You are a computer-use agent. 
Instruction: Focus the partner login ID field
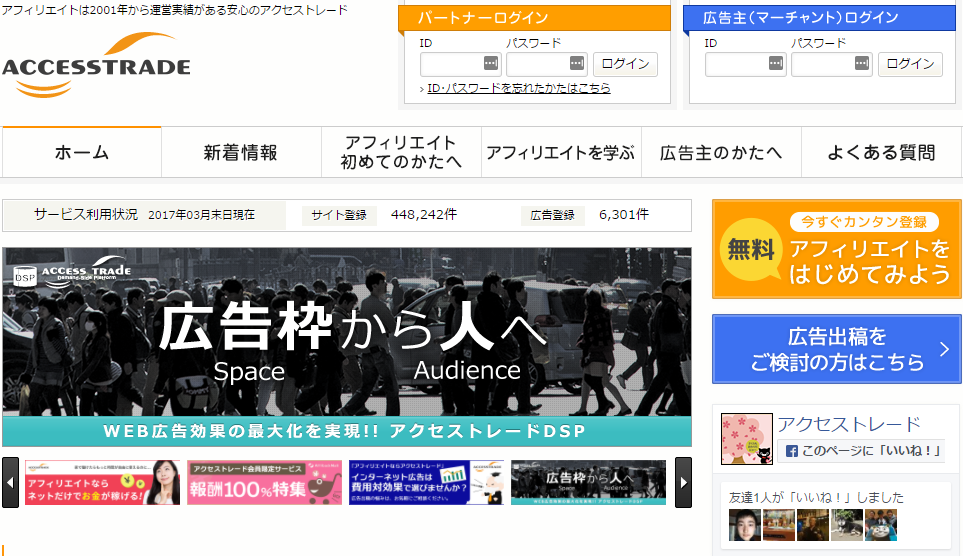click(x=461, y=64)
